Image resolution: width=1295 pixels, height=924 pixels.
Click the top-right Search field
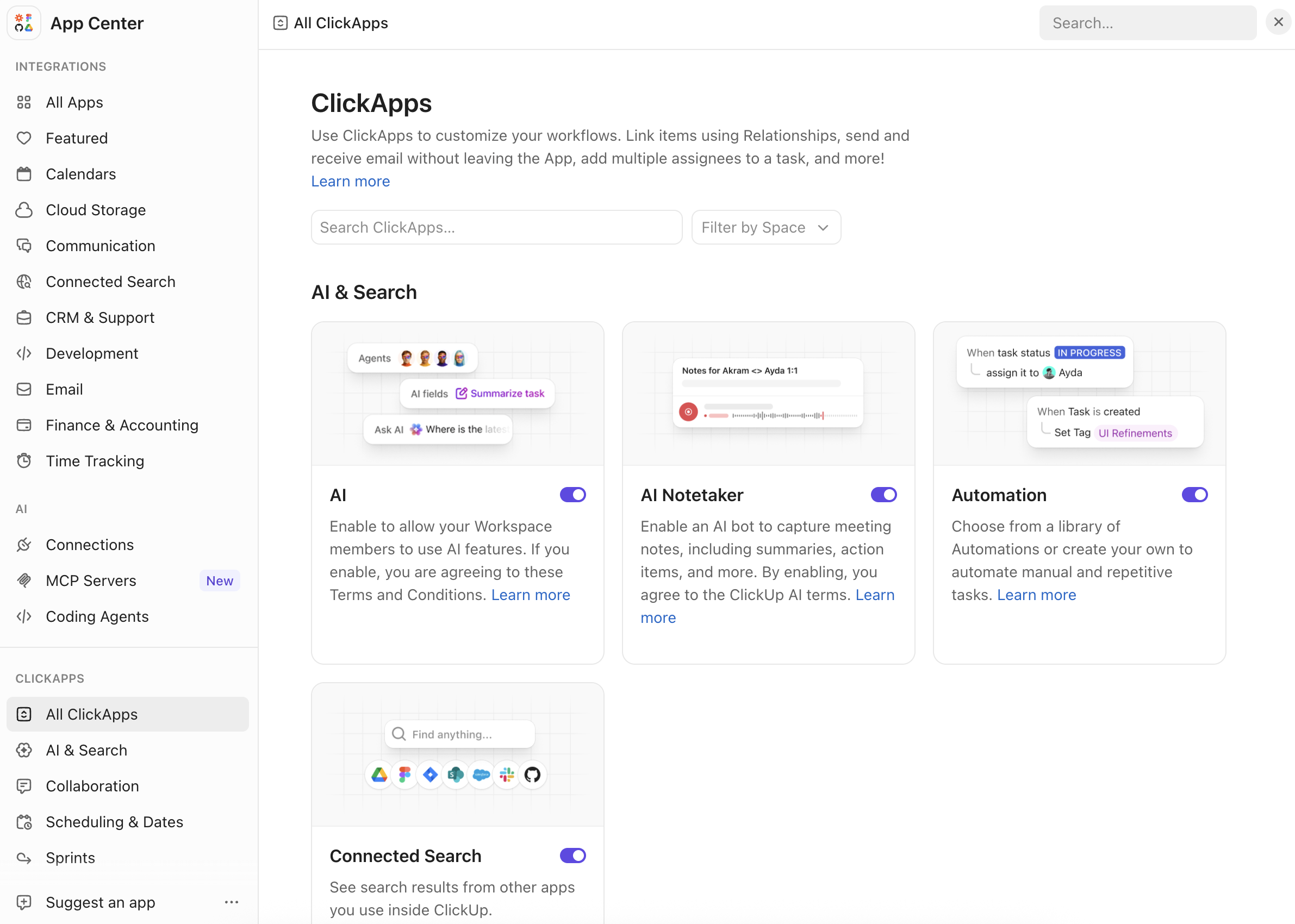click(x=1148, y=23)
